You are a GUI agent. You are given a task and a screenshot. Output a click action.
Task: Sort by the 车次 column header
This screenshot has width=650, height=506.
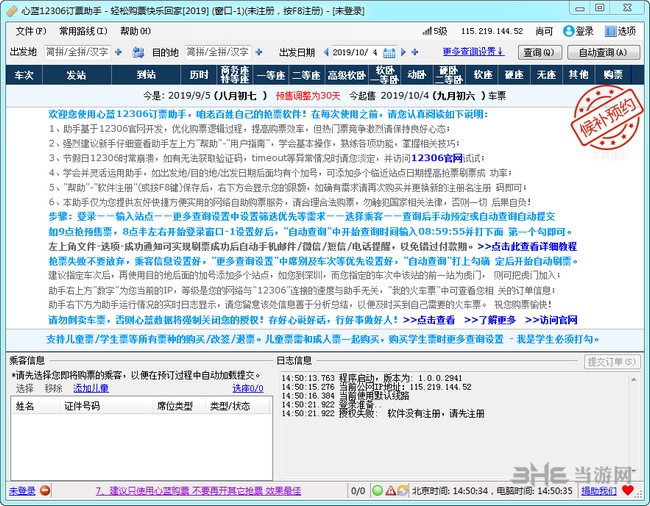24,75
